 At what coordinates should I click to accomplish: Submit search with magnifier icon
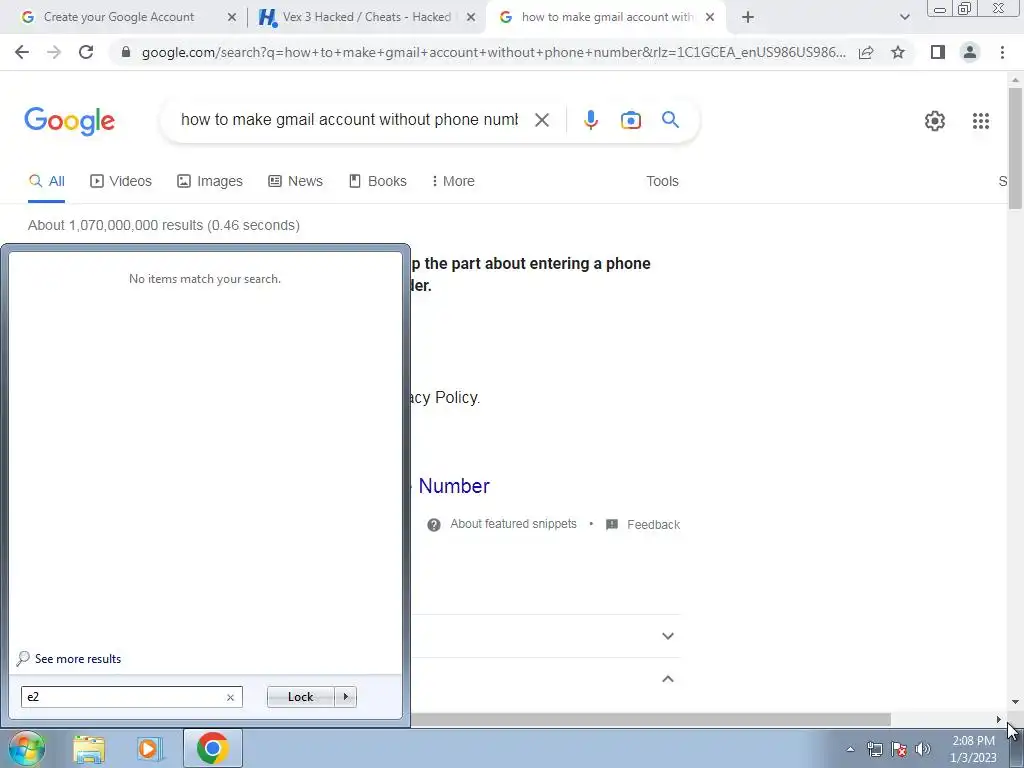coord(670,120)
